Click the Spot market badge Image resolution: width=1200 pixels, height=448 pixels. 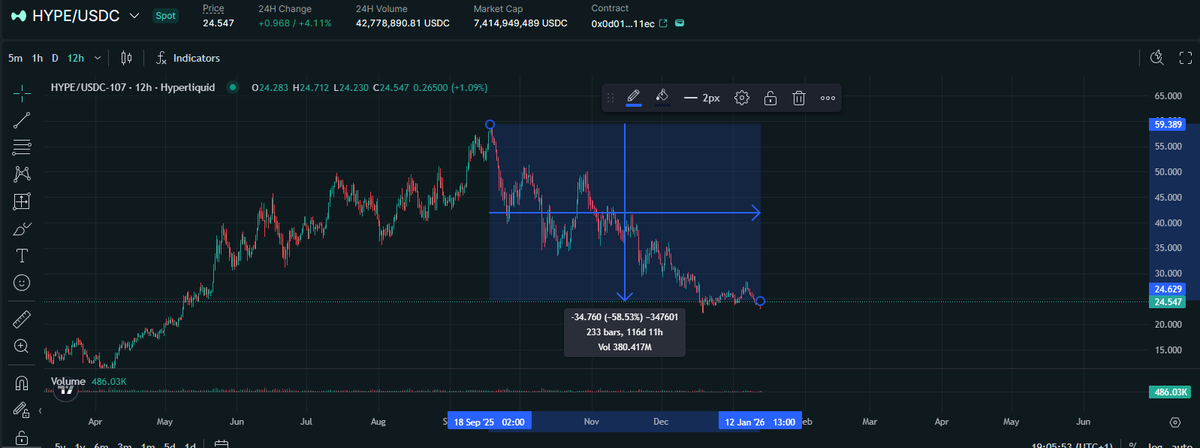[165, 16]
